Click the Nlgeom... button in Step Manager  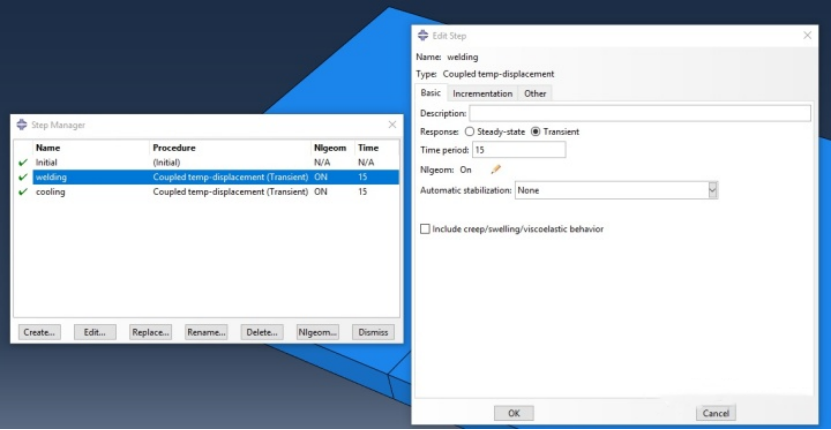(318, 332)
